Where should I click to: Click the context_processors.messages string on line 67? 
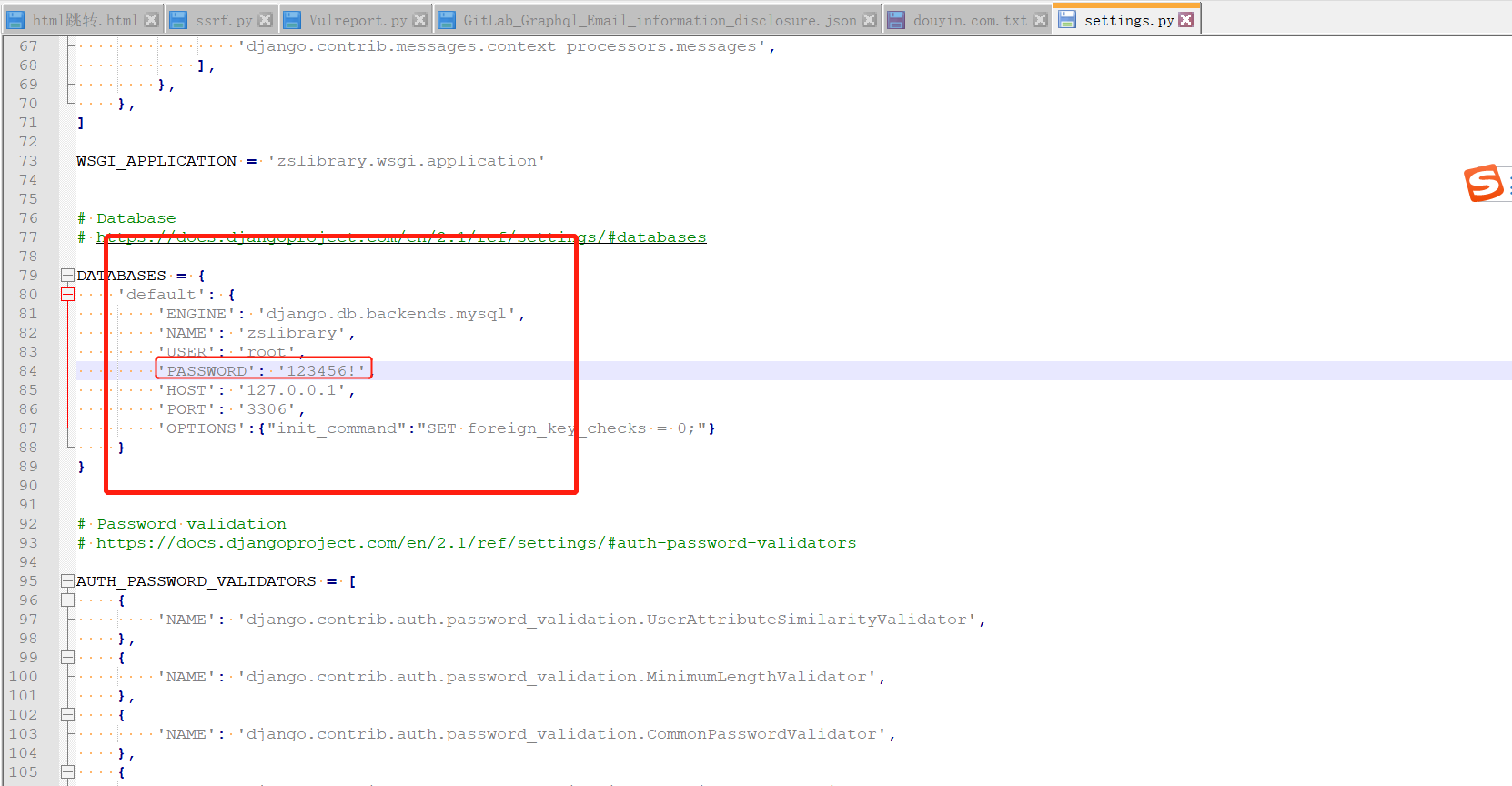click(502, 46)
